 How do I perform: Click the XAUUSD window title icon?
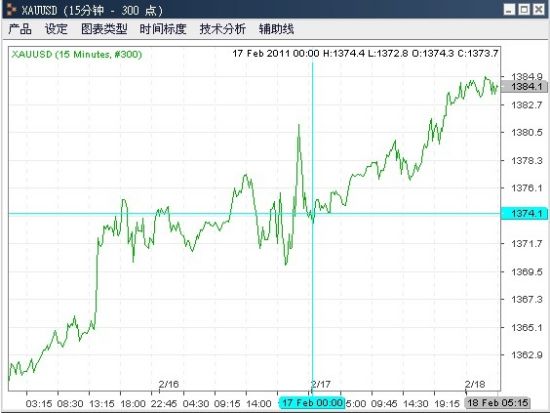[11, 9]
